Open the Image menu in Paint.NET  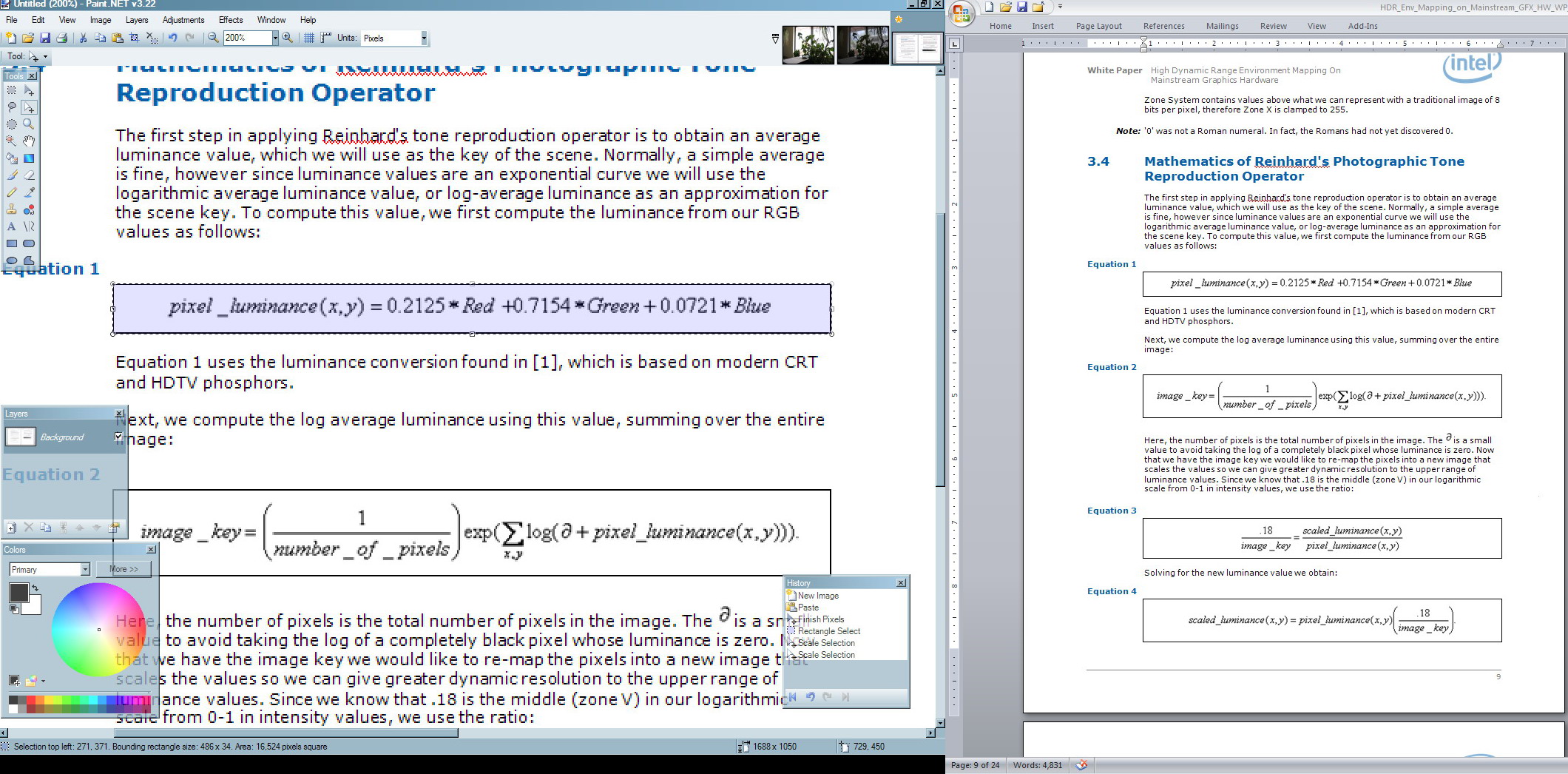(x=101, y=20)
